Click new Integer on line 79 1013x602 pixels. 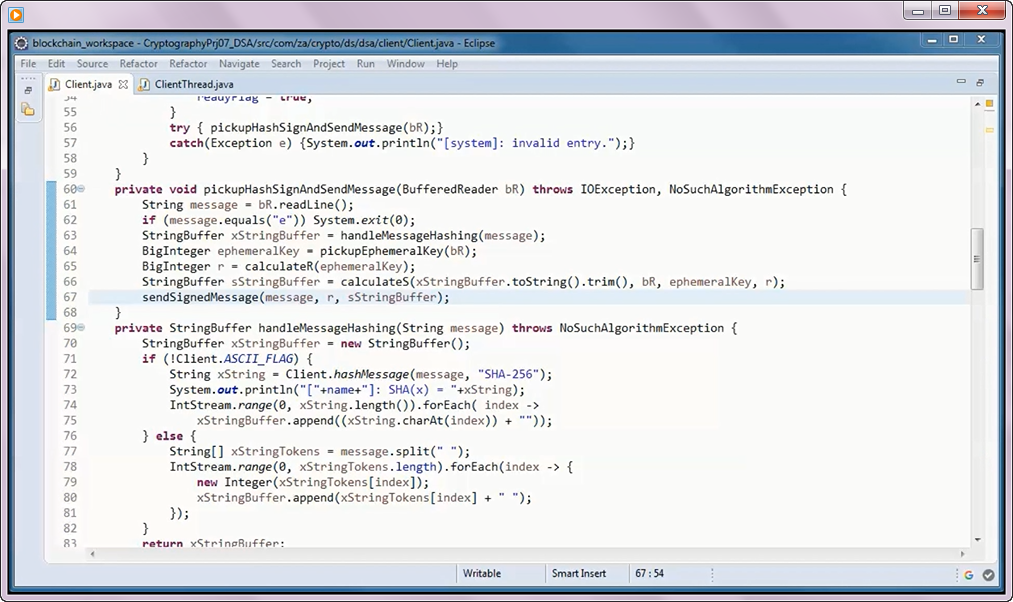tap(235, 483)
